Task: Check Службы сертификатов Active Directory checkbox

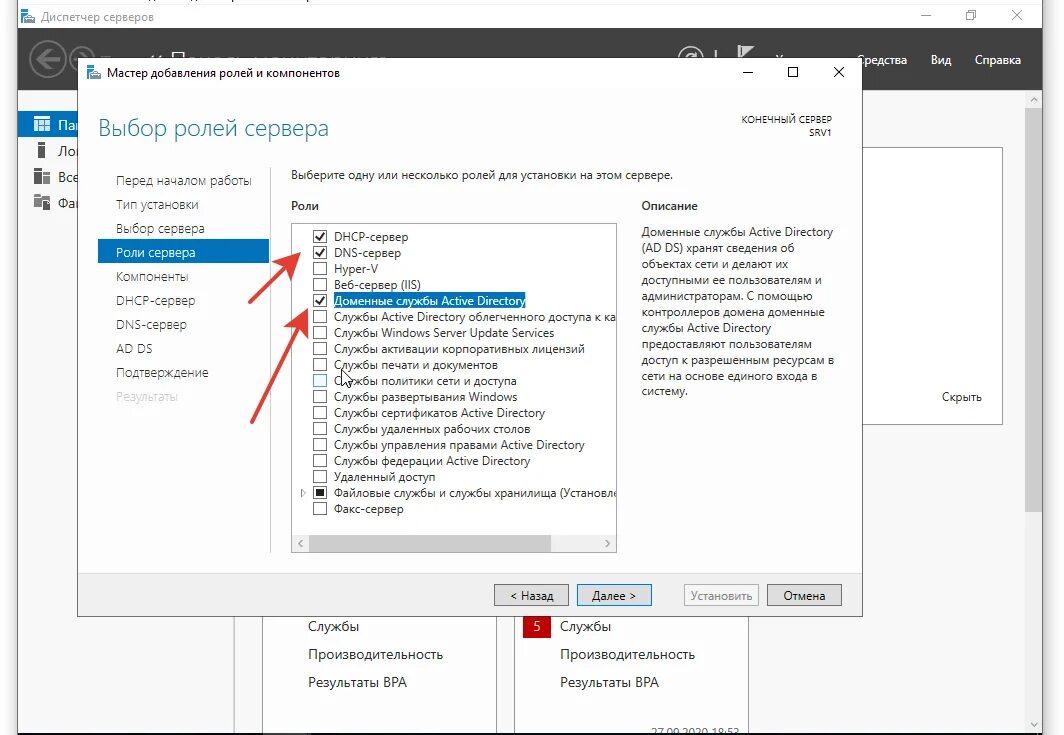Action: coord(320,413)
